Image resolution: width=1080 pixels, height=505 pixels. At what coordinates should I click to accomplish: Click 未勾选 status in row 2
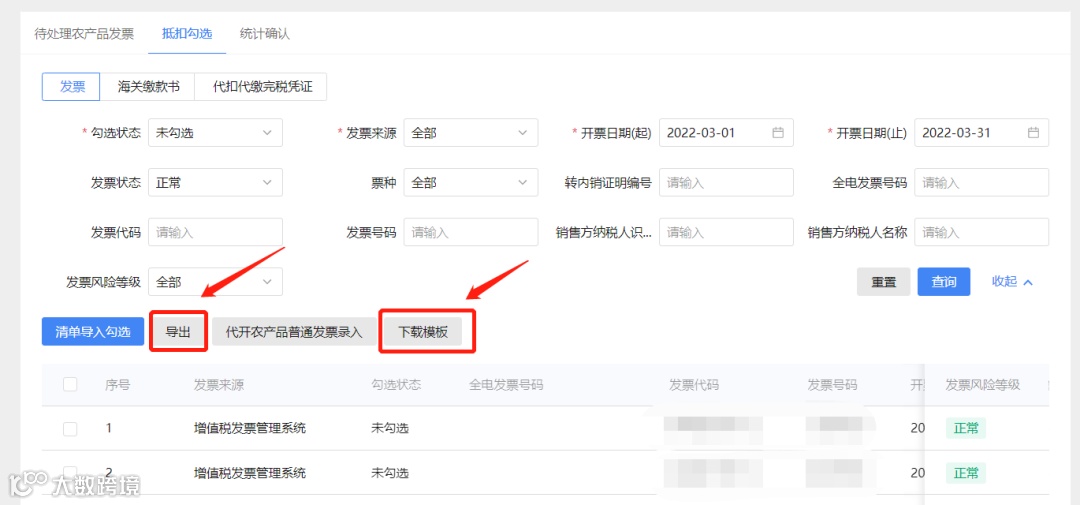[390, 473]
